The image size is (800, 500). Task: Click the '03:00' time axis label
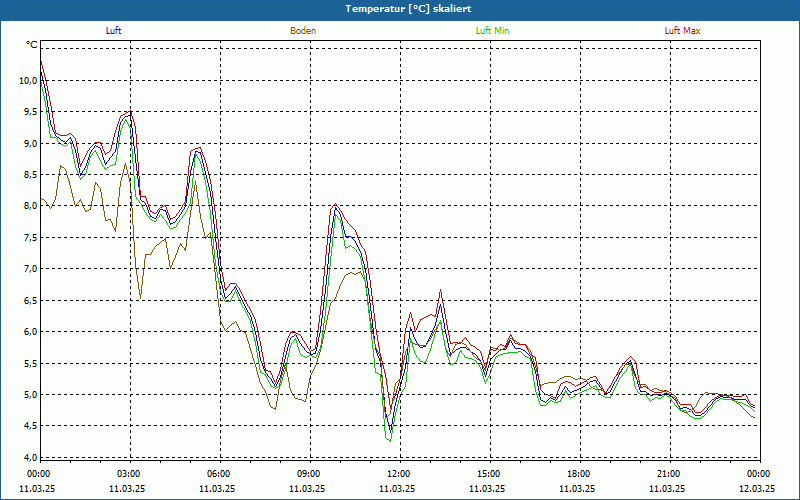tap(131, 474)
